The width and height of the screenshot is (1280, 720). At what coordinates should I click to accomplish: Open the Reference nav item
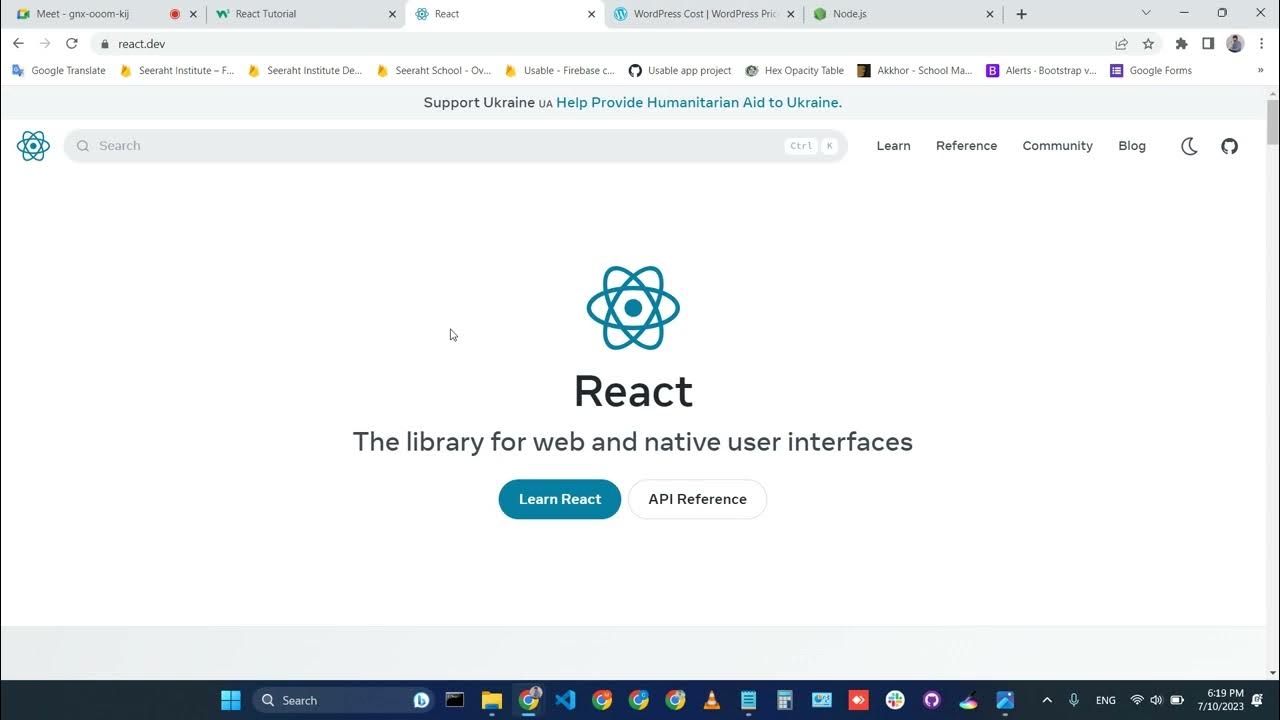[966, 146]
